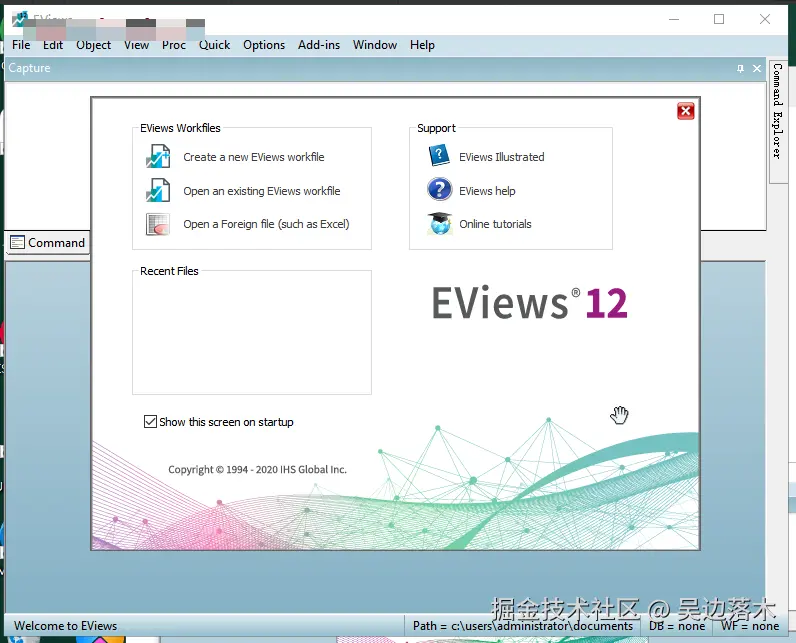Click the Command tab icon
Image resolution: width=796 pixels, height=643 pixels.
click(x=17, y=243)
